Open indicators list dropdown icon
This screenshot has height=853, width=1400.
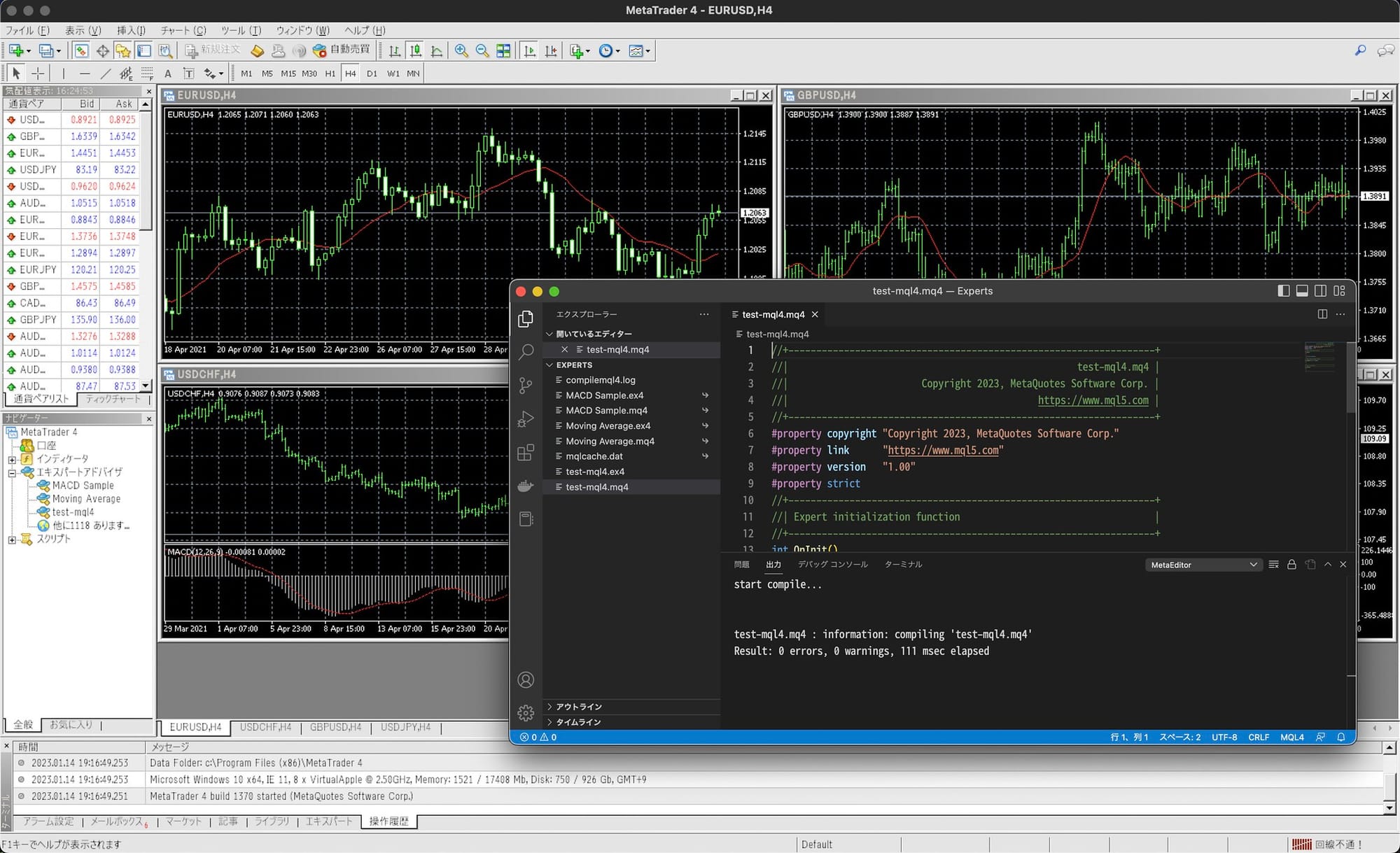coord(580,50)
